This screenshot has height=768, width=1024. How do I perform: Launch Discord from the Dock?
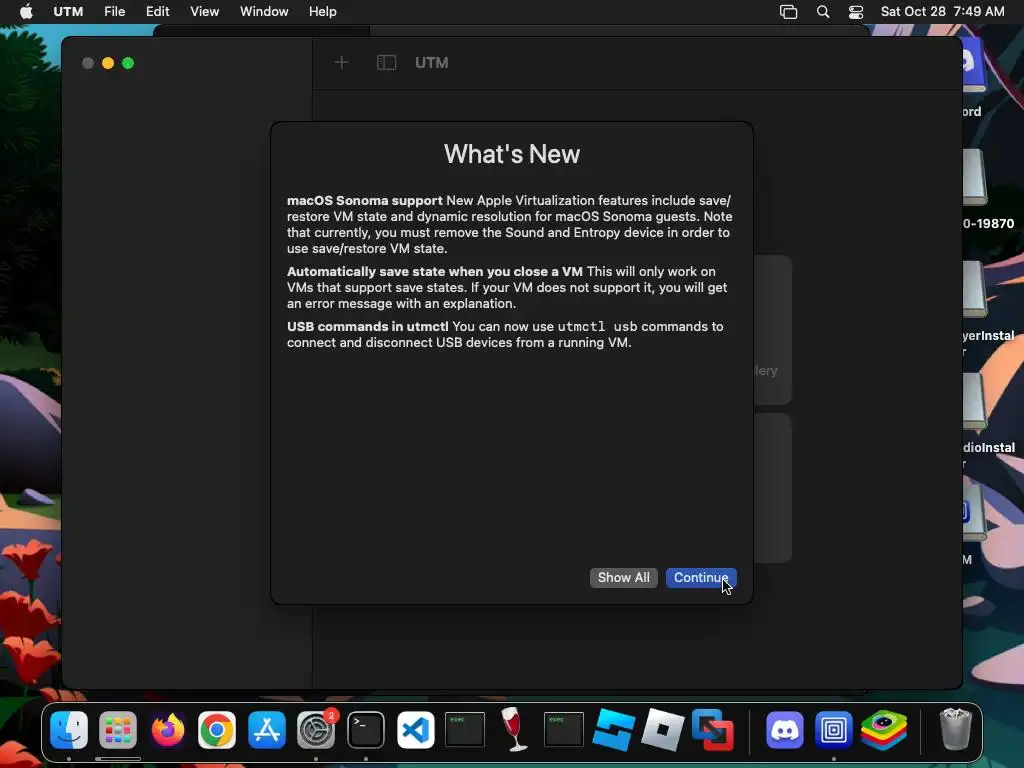pyautogui.click(x=784, y=729)
